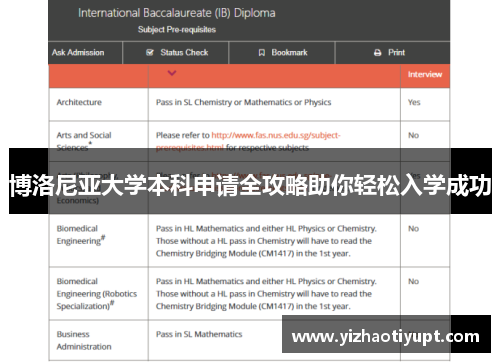Screen dimensions: 500x362
Task: Click the No value for Biomedical Engineering
Action: tap(414, 229)
